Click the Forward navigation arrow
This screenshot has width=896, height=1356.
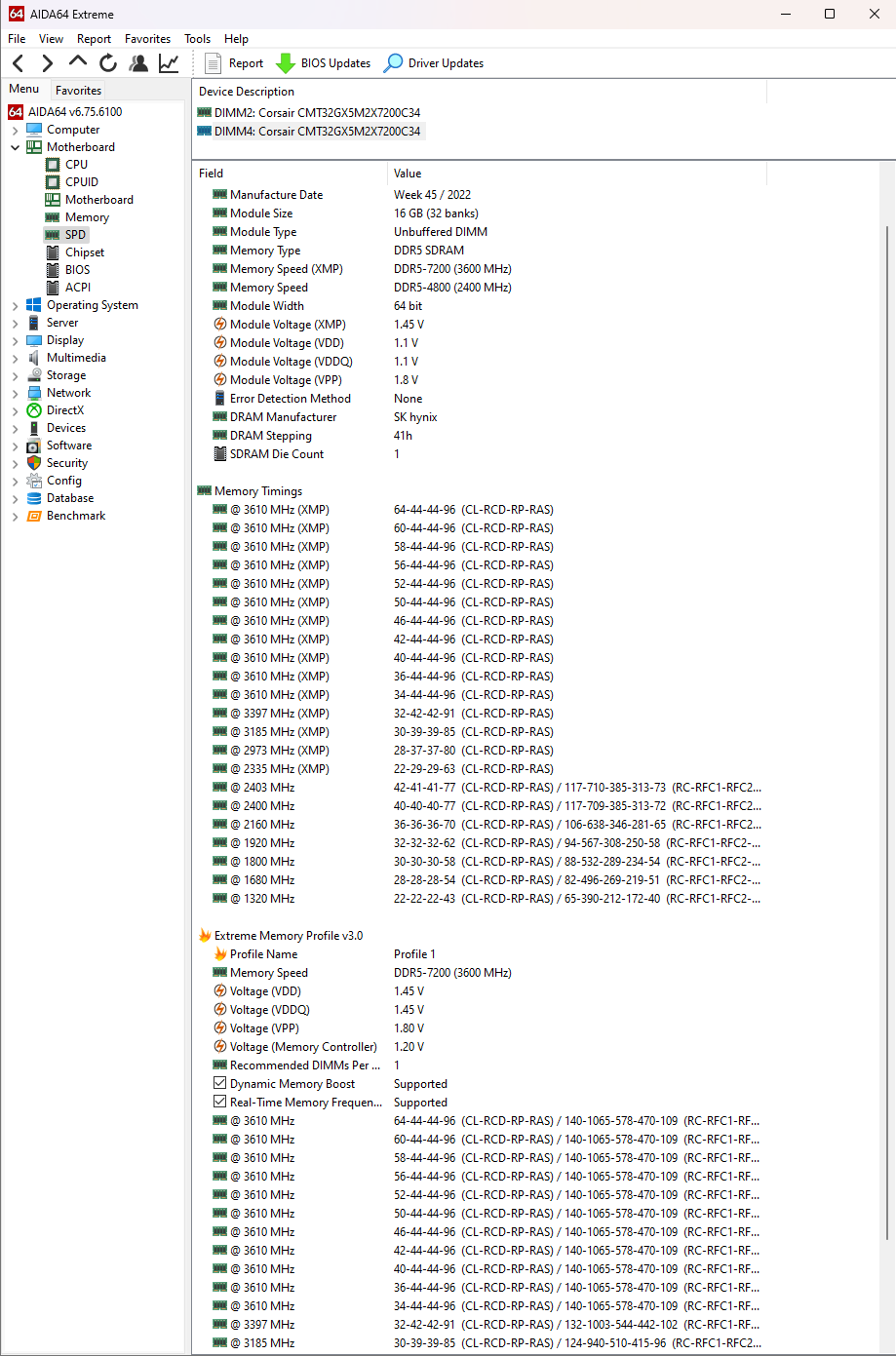tap(48, 63)
